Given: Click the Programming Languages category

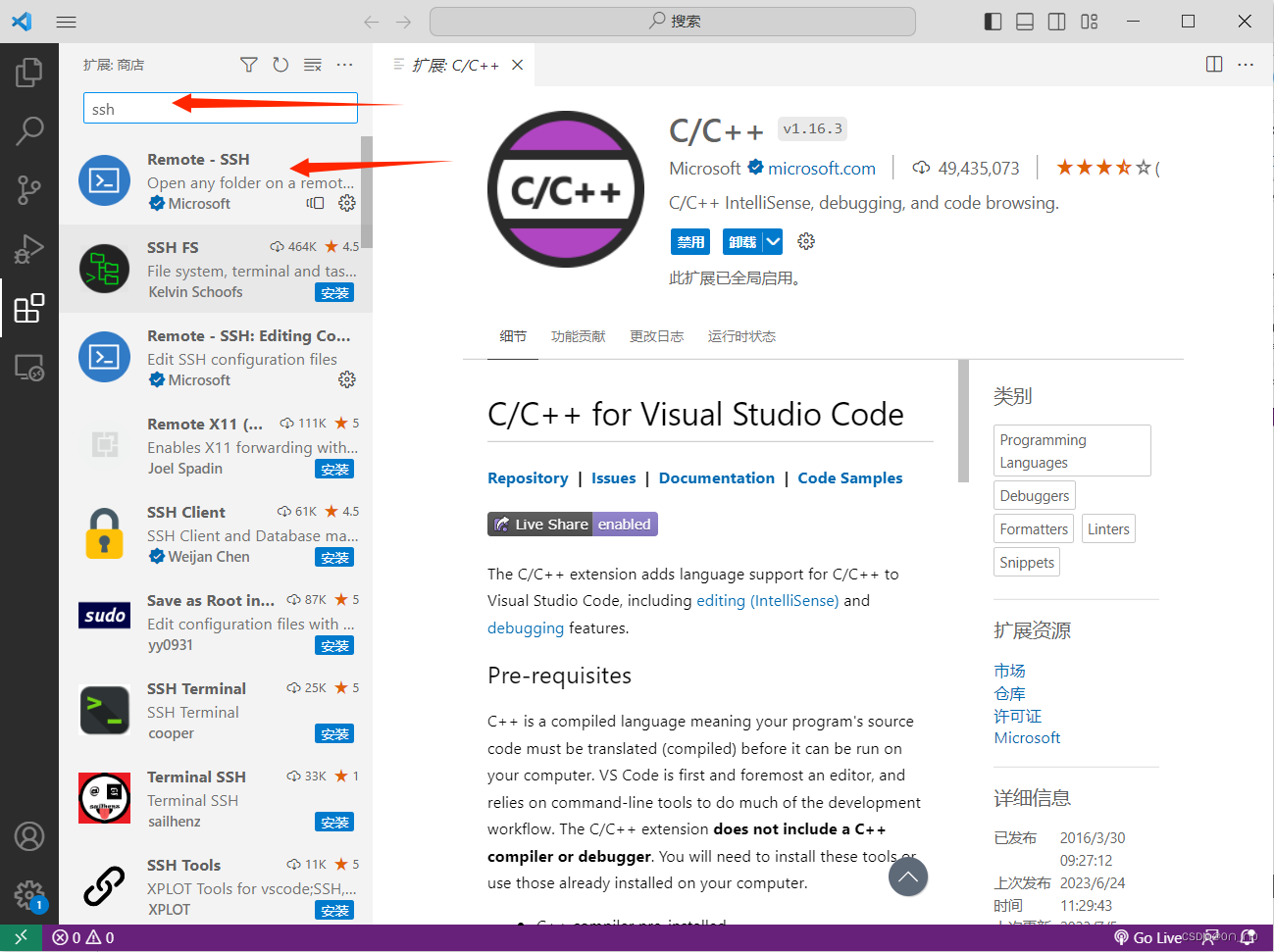Looking at the screenshot, I should 1072,451.
